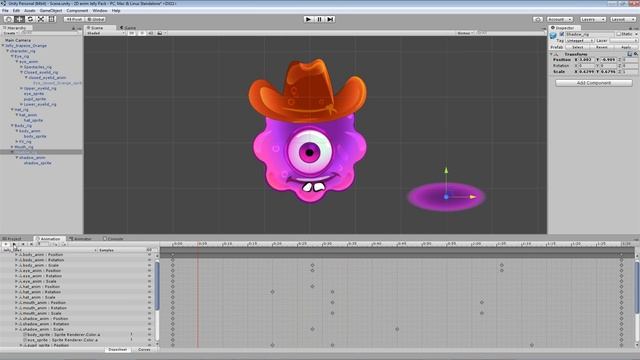640x360 pixels.
Task: Switch to the Console tab
Action: pos(113,239)
